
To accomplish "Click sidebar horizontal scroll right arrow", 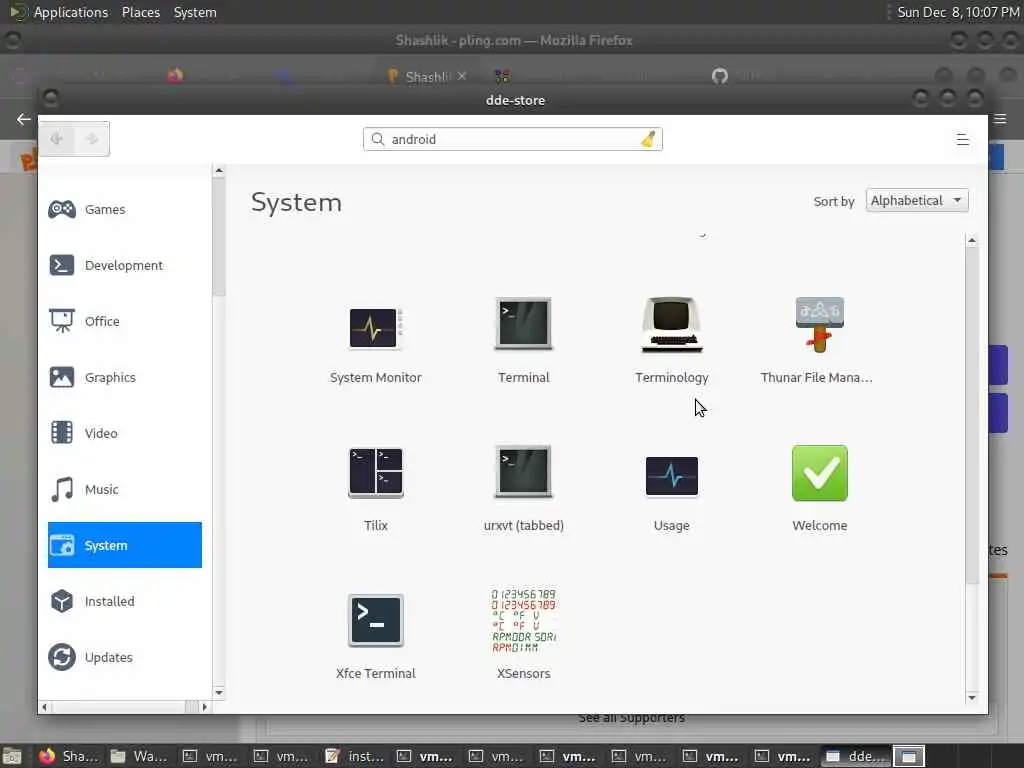I will pyautogui.click(x=204, y=707).
